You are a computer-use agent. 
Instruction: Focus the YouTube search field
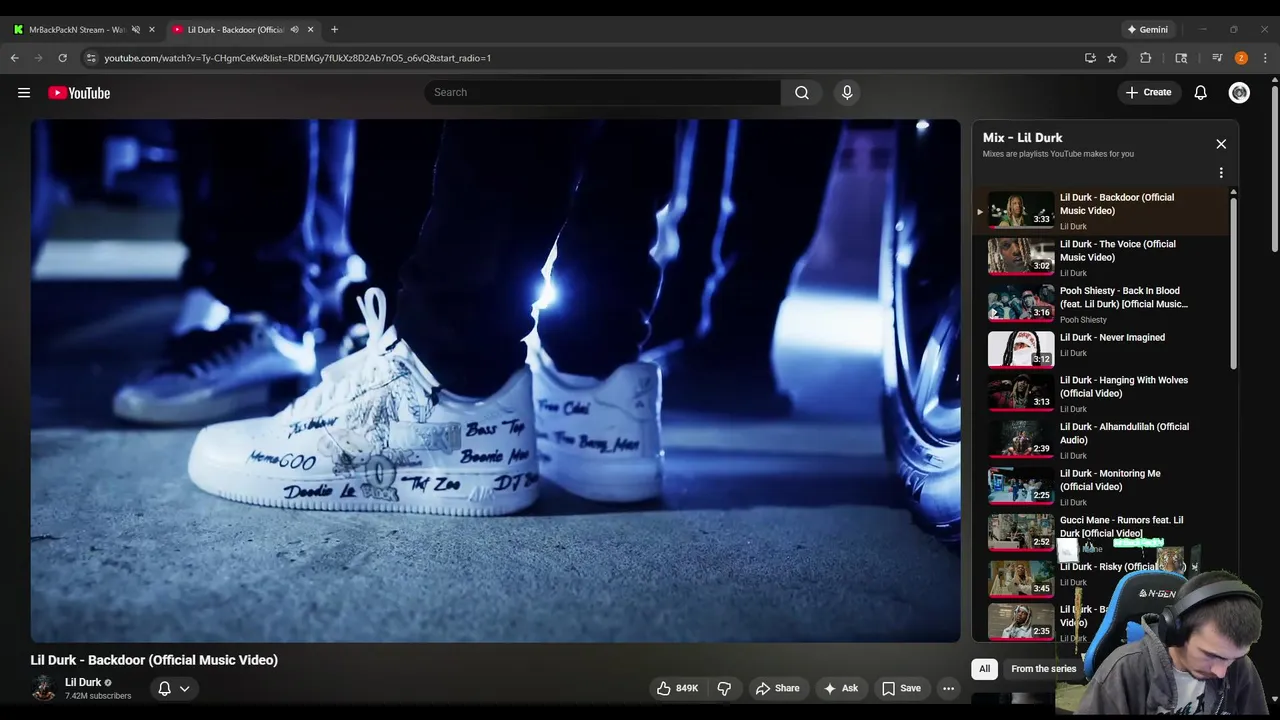tap(603, 92)
